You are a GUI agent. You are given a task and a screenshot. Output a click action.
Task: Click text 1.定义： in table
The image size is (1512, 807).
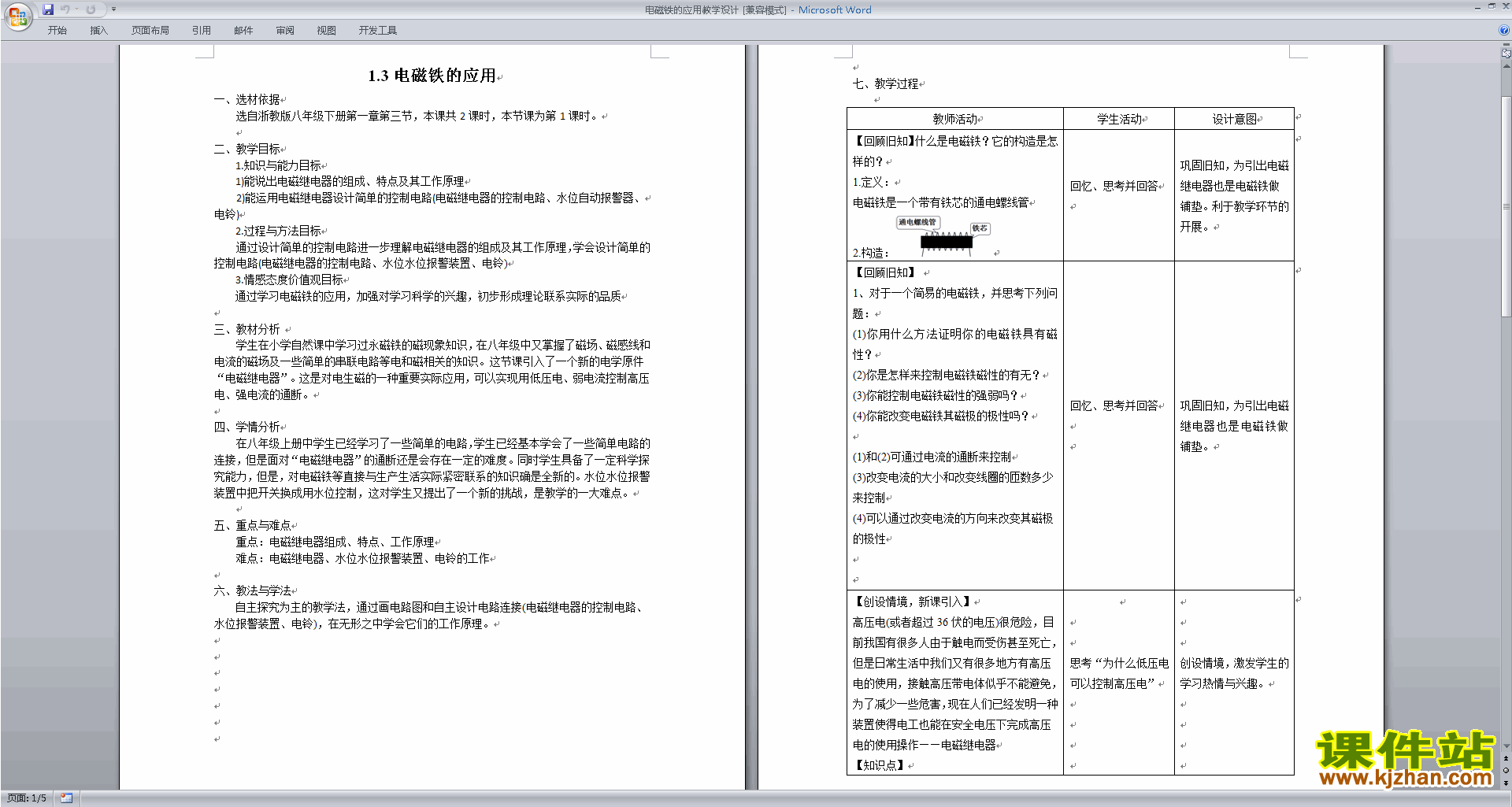[872, 182]
